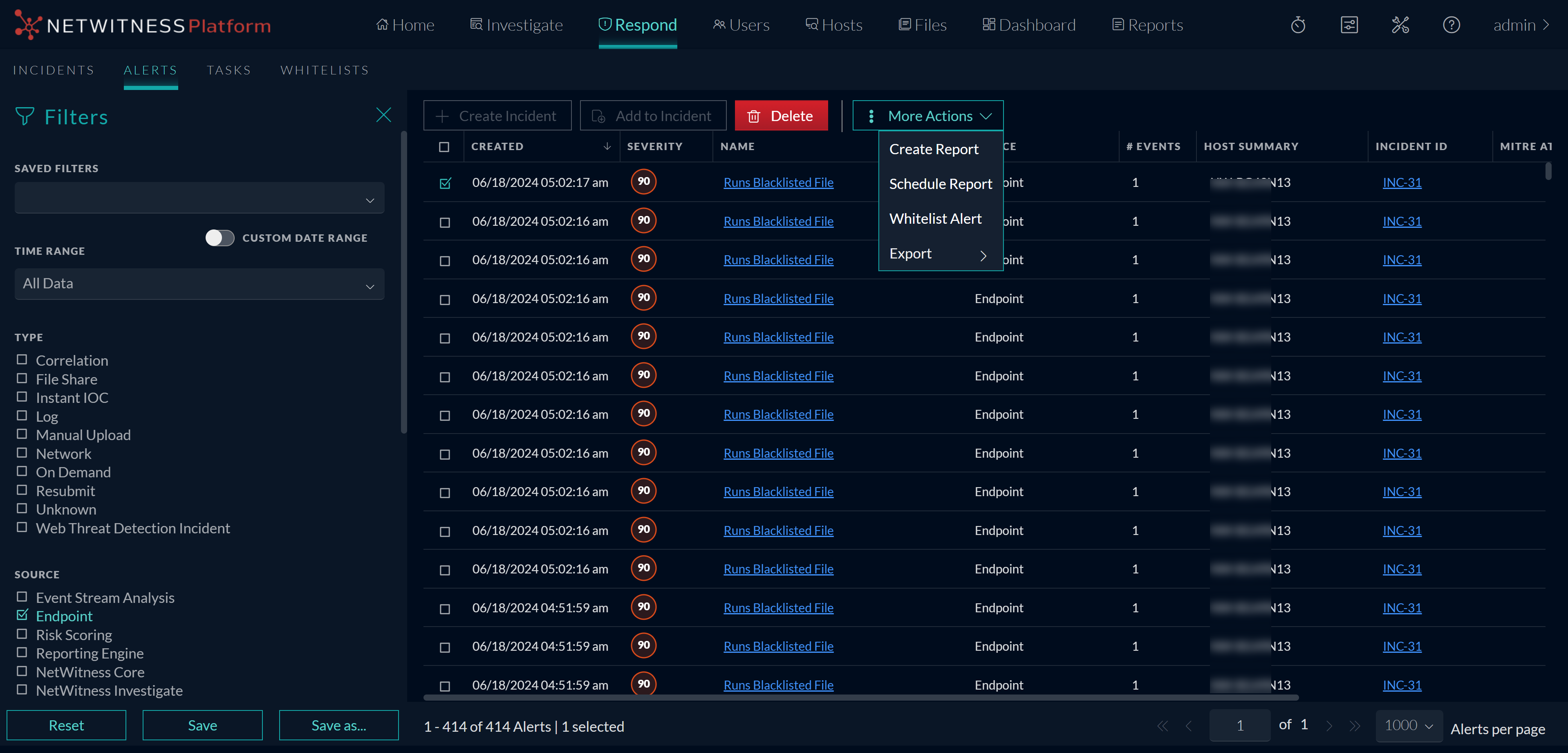Check the Correlation type checkbox
Screen dimensions: 1568x753
[22, 360]
